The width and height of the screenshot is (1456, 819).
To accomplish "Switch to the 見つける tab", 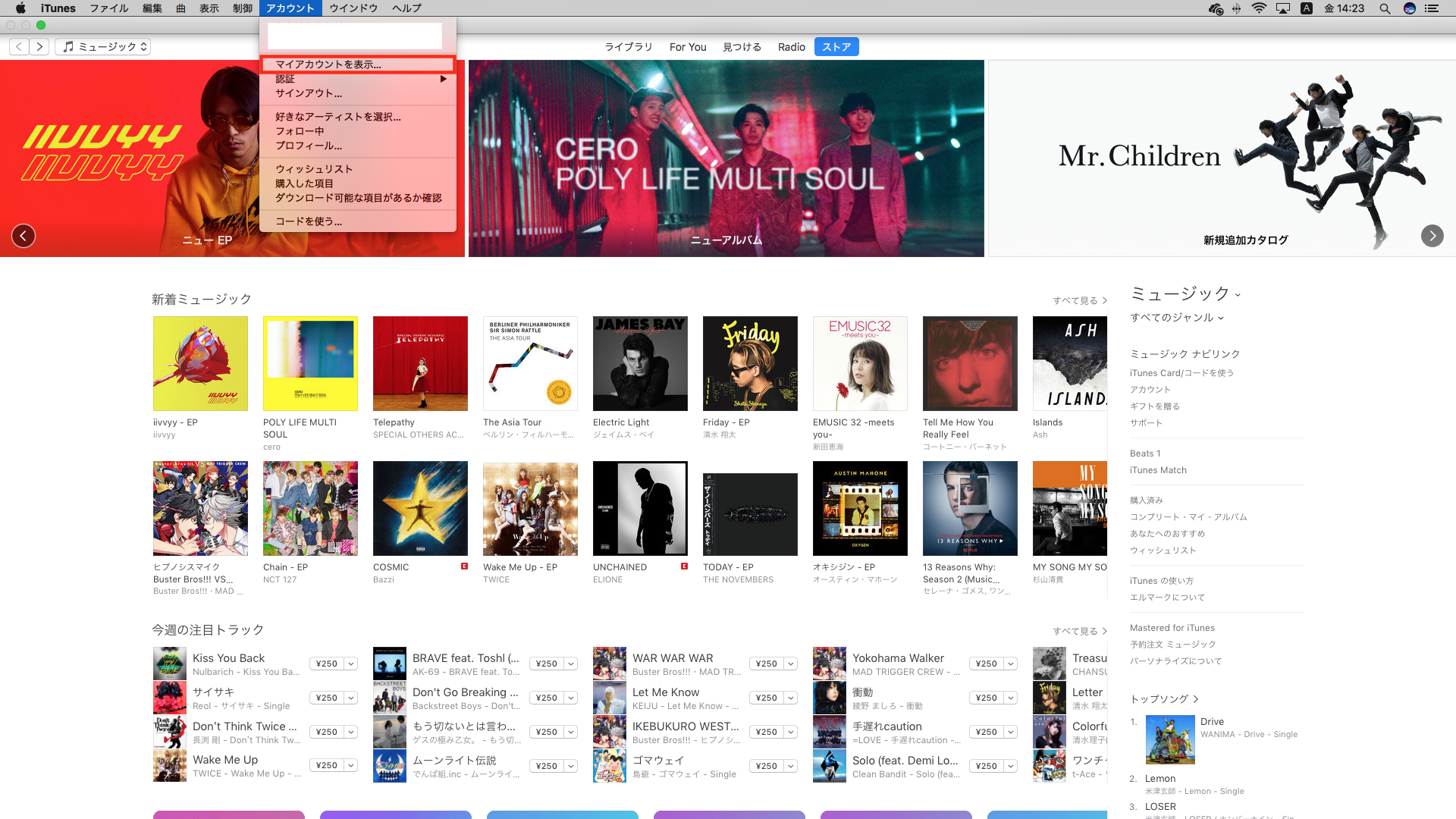I will click(742, 47).
